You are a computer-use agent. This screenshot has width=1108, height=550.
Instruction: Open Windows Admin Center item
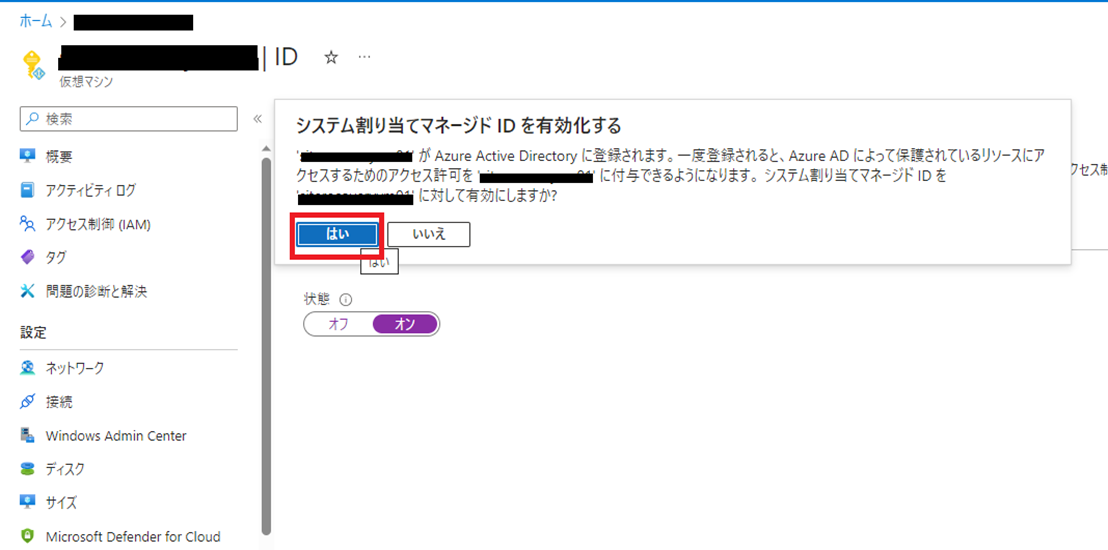tap(116, 435)
